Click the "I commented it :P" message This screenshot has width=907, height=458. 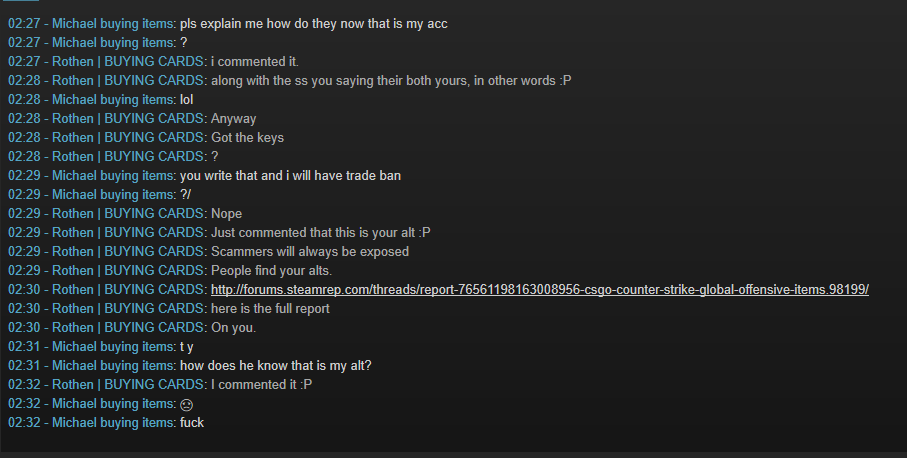[x=261, y=385]
